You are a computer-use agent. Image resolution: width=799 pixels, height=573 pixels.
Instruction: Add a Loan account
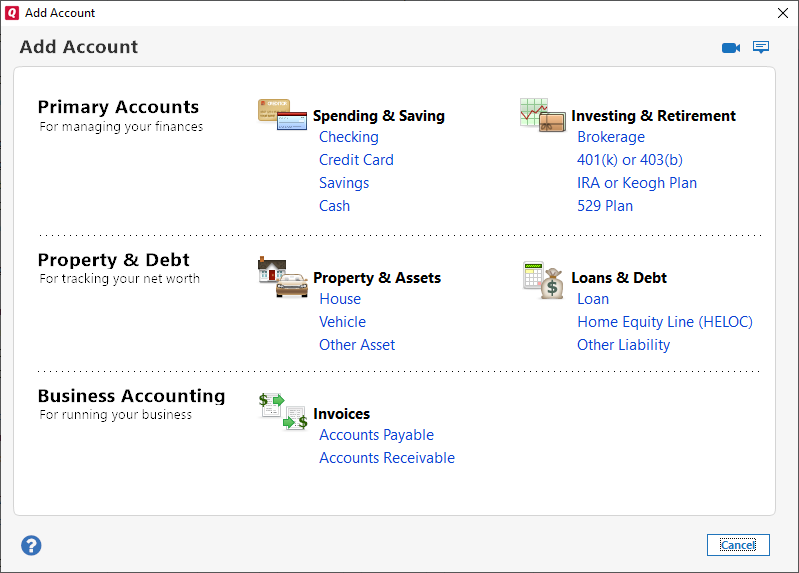(x=593, y=299)
